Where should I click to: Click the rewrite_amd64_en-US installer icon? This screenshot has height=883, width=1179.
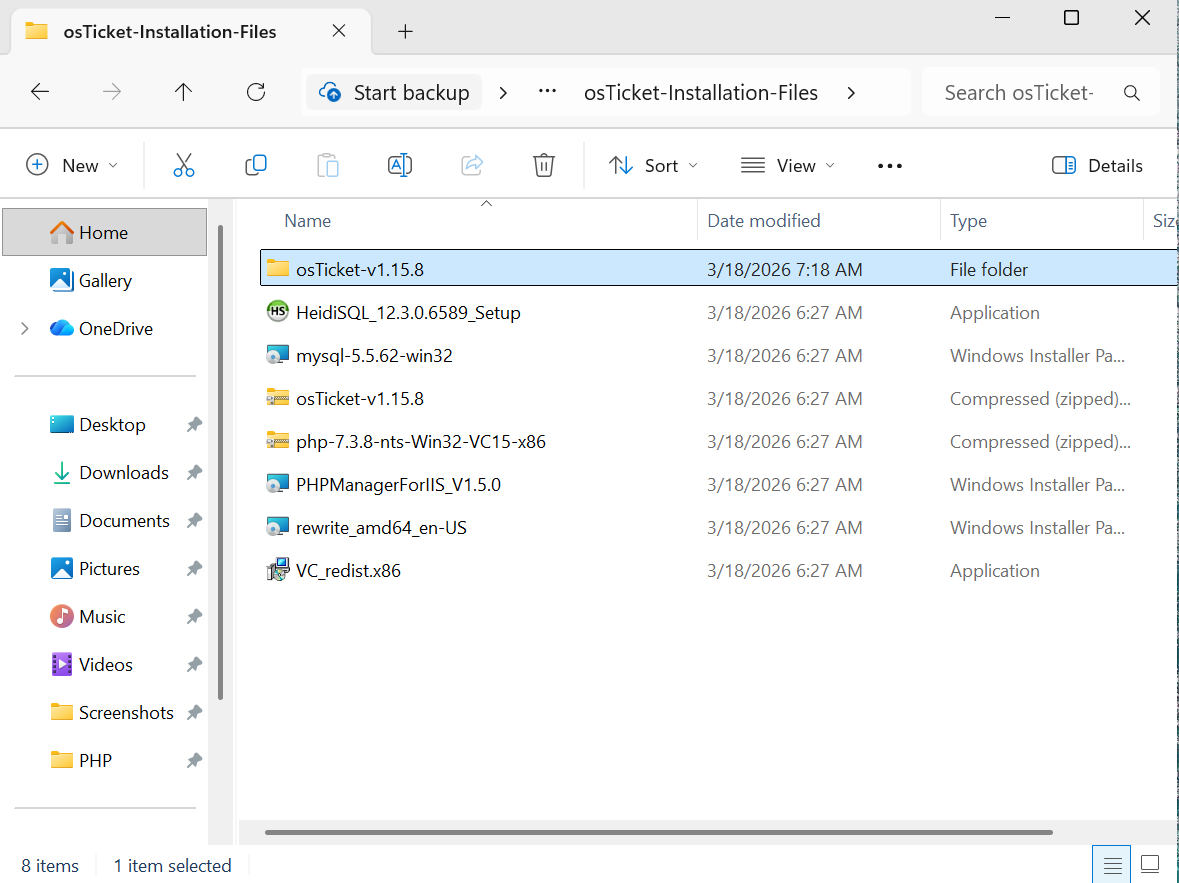(x=277, y=526)
